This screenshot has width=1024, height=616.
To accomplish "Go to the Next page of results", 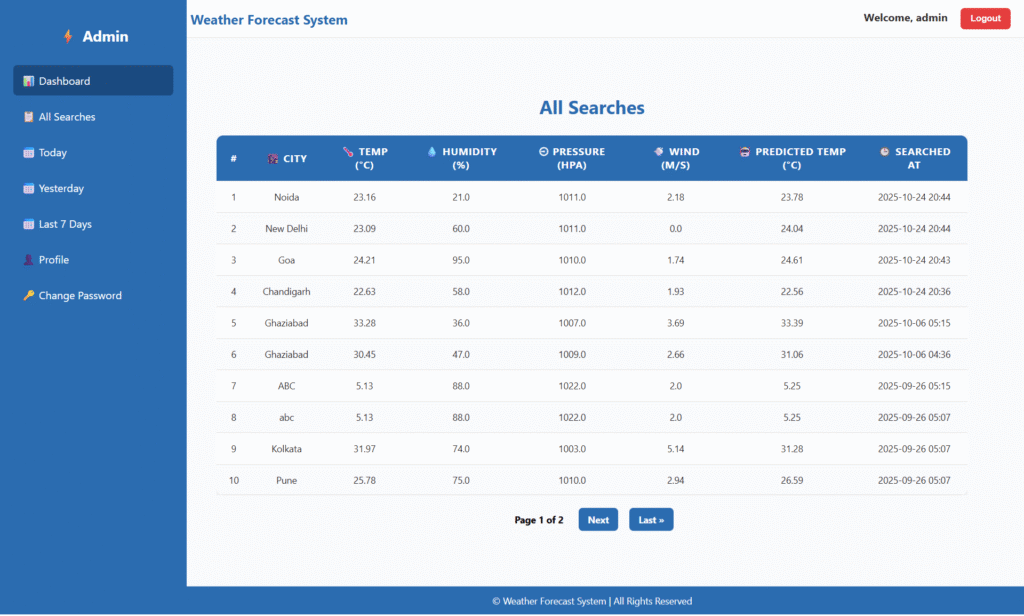I will (x=598, y=520).
